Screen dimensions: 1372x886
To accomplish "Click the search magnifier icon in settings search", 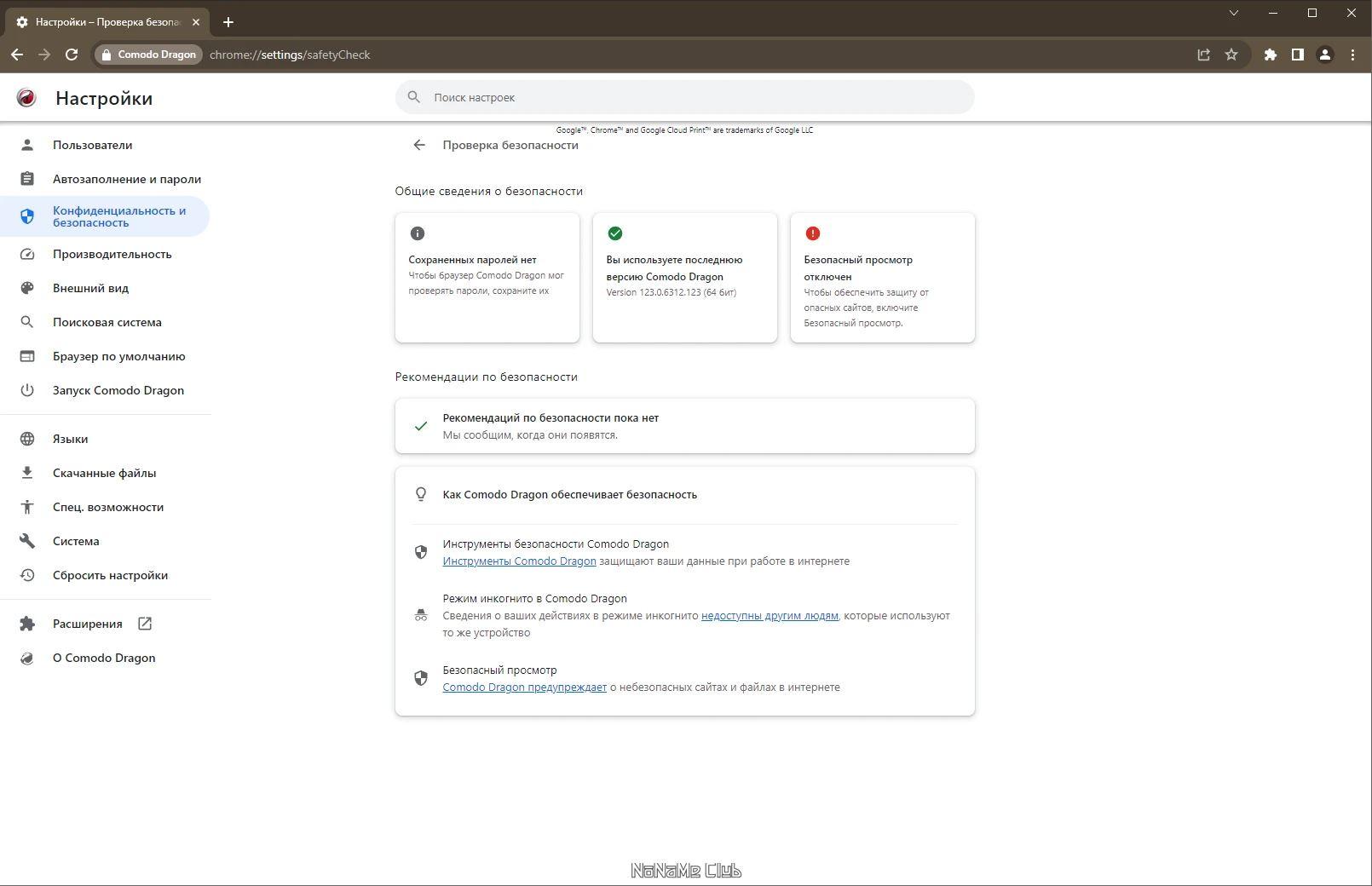I will pyautogui.click(x=414, y=97).
